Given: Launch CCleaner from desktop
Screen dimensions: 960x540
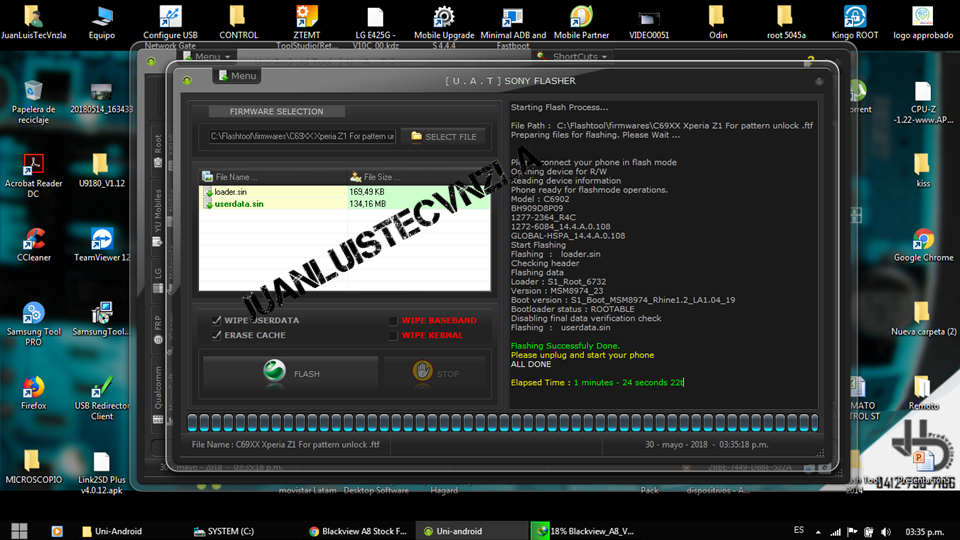Looking at the screenshot, I should click(x=34, y=245).
